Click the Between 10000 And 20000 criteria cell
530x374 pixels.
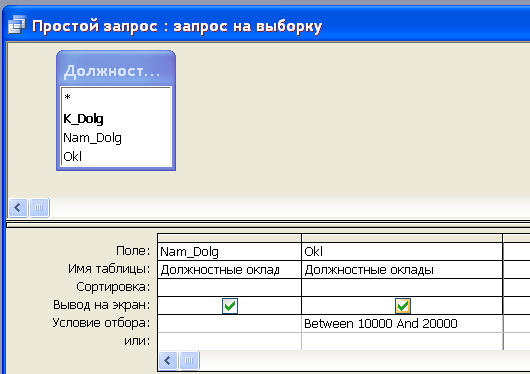tap(402, 324)
